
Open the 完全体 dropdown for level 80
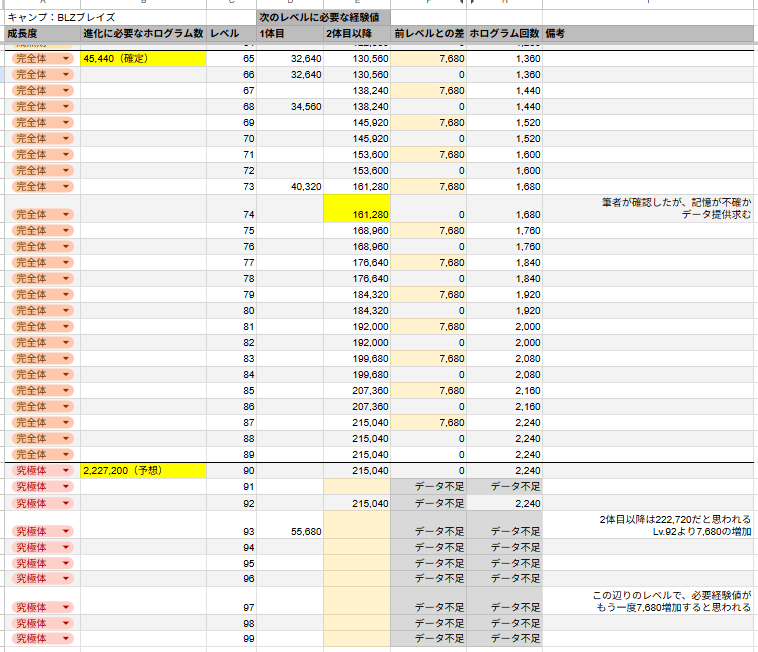(x=66, y=311)
